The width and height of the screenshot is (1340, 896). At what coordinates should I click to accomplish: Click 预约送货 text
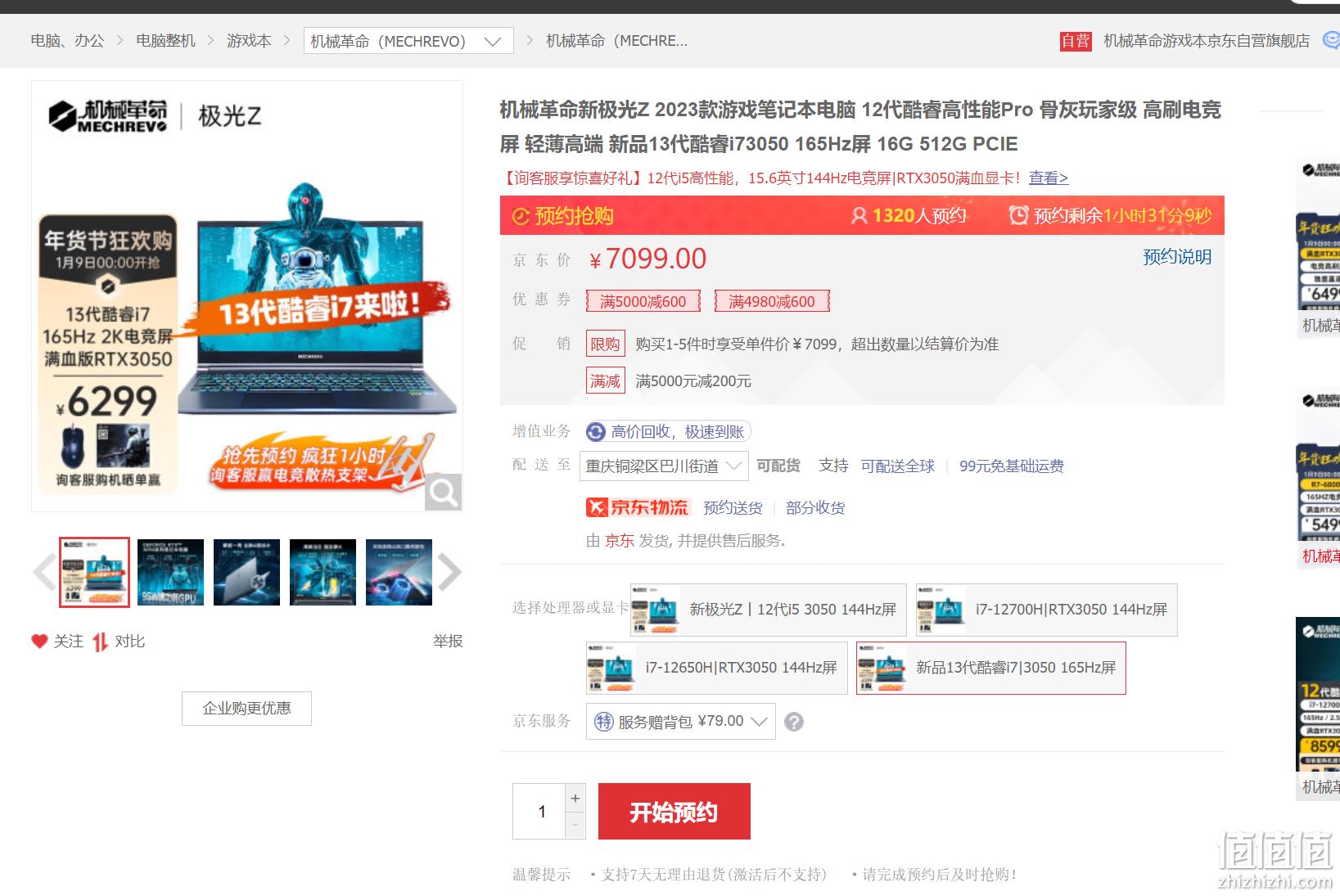coord(733,508)
